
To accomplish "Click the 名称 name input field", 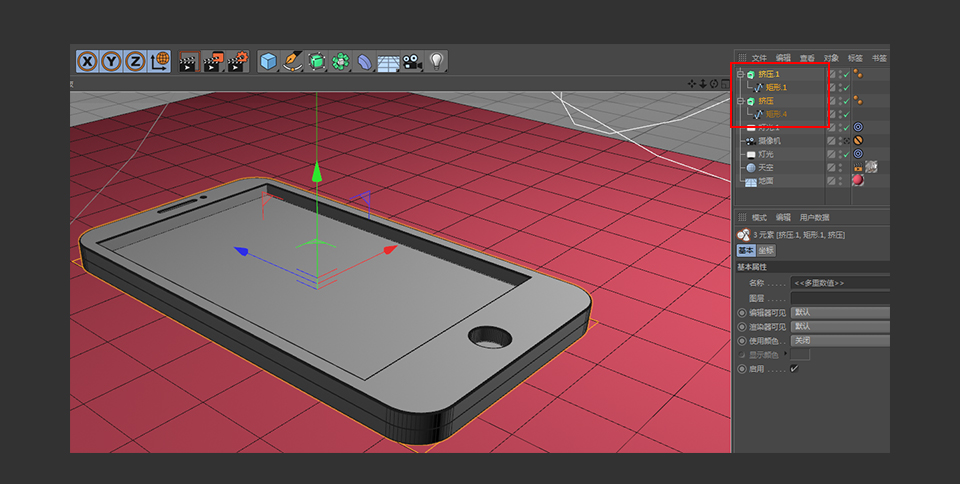I will point(839,283).
